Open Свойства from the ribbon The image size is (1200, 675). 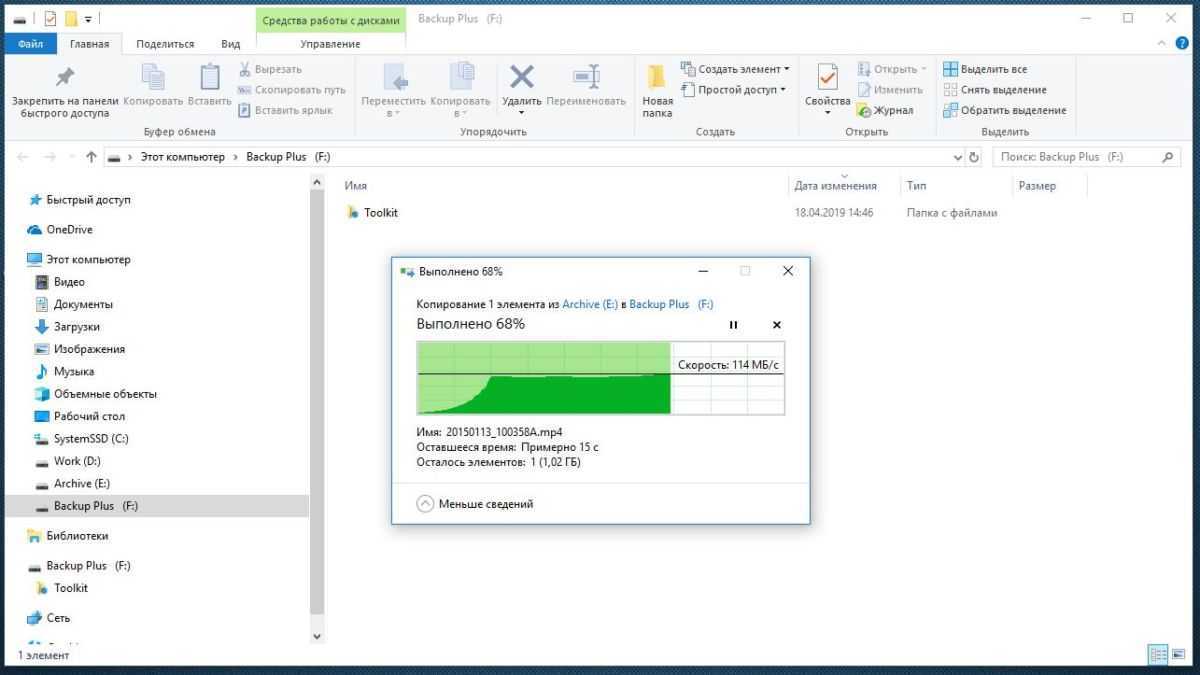click(827, 78)
